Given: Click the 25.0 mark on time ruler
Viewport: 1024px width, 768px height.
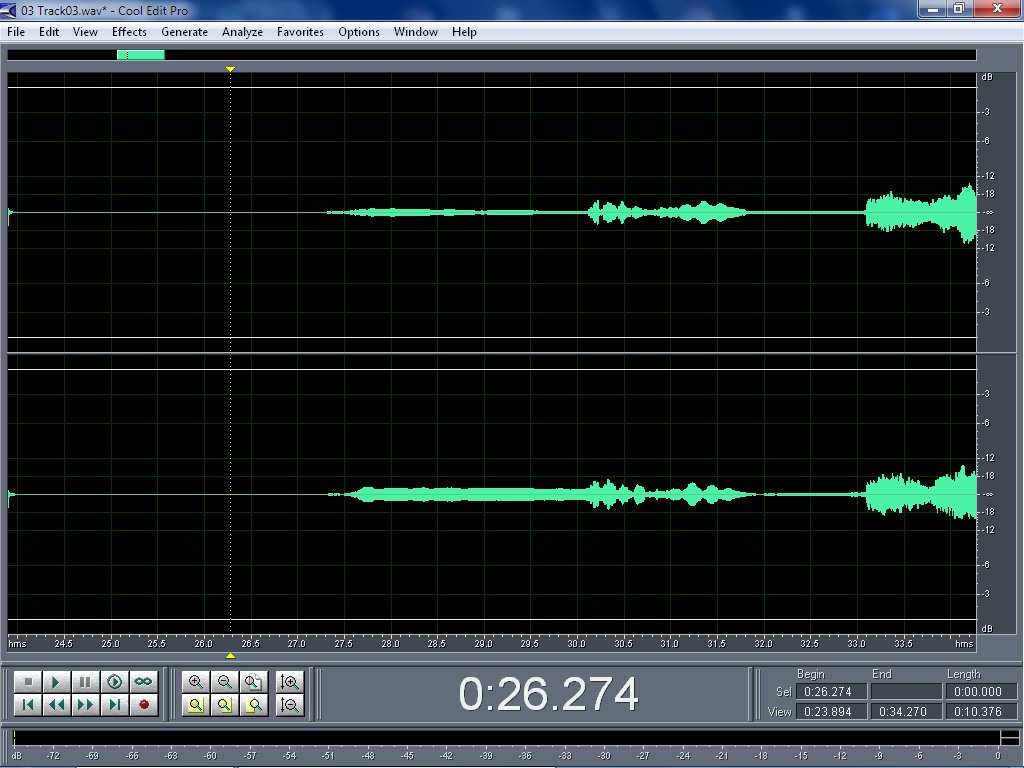Looking at the screenshot, I should click(110, 644).
